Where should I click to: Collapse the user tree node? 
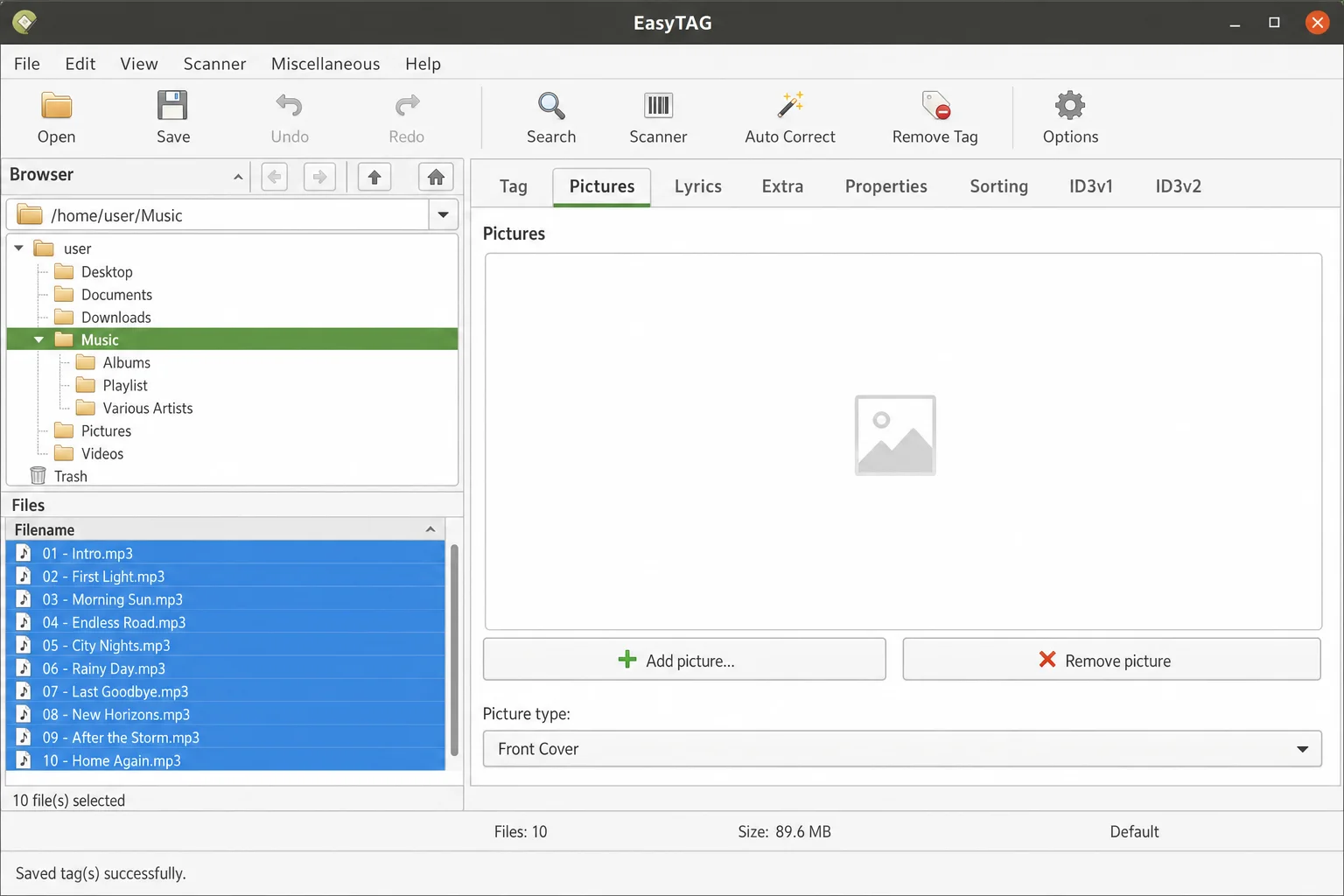coord(18,248)
